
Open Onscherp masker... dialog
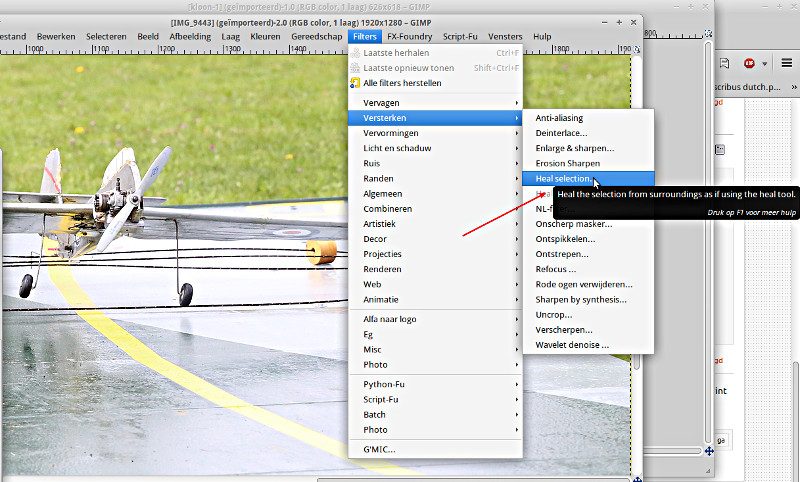588,224
